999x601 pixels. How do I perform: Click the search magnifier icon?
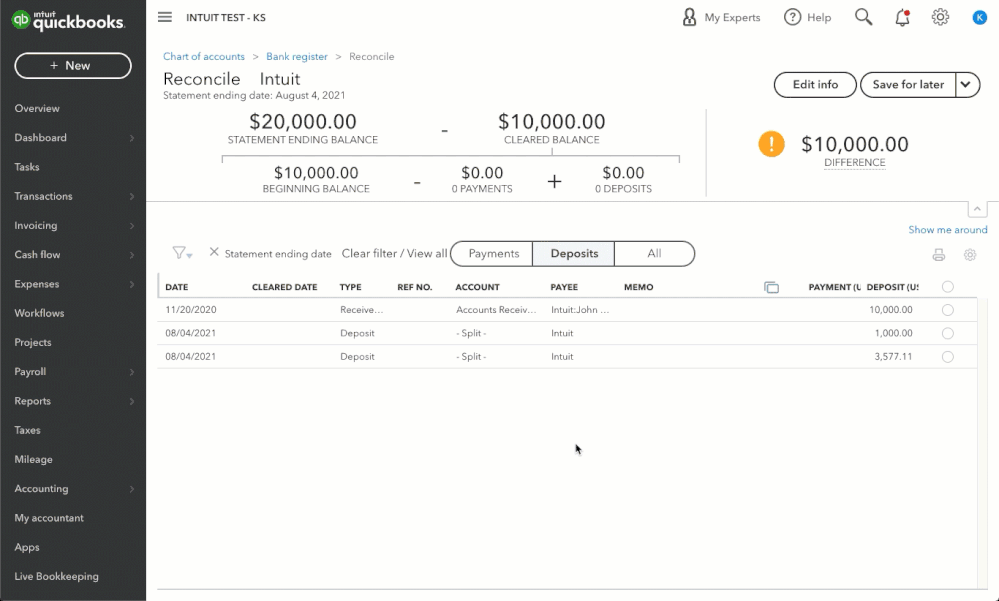863,17
